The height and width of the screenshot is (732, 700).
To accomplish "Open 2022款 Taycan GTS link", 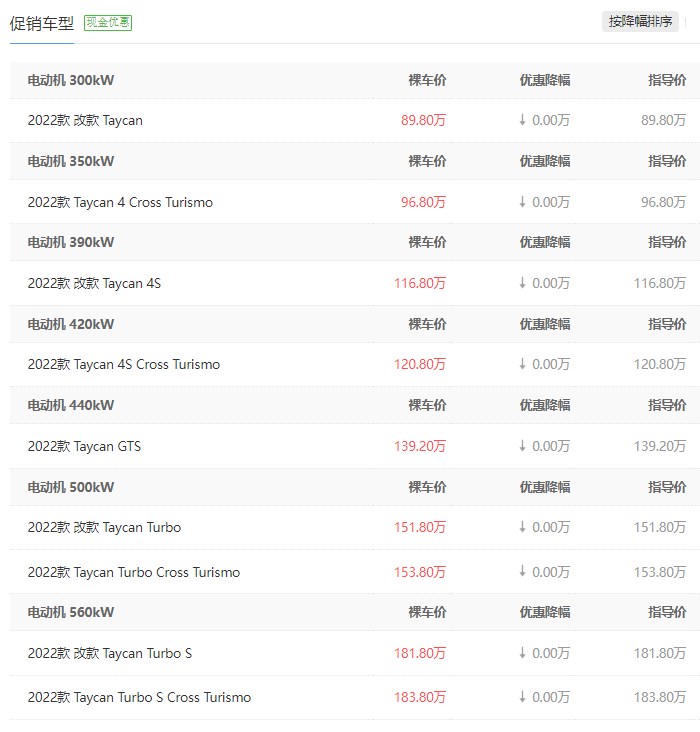I will click(x=84, y=446).
